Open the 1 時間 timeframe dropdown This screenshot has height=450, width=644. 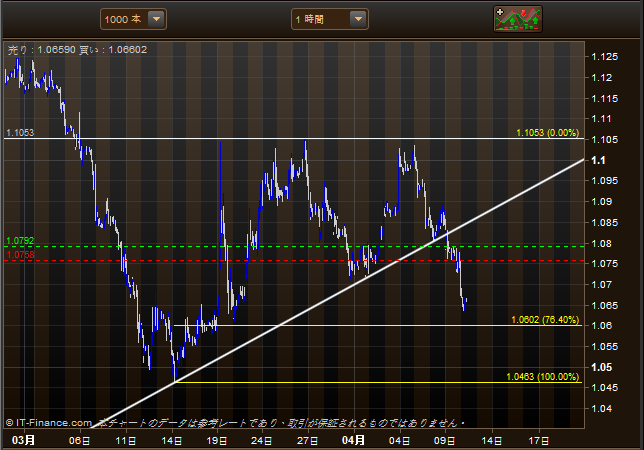[x=330, y=19]
